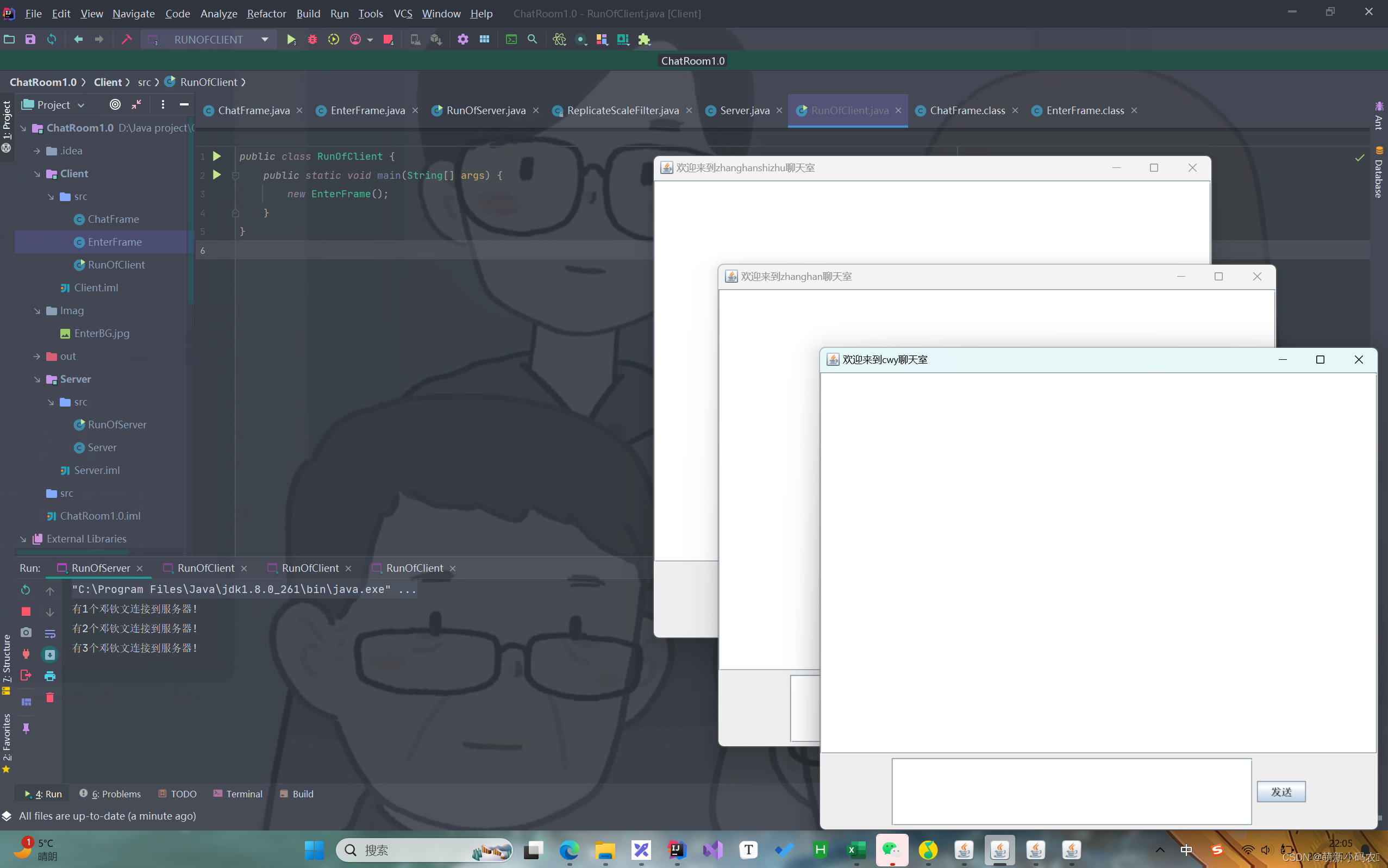Click the camera dump threads icon
The image size is (1388, 868).
coord(26,633)
